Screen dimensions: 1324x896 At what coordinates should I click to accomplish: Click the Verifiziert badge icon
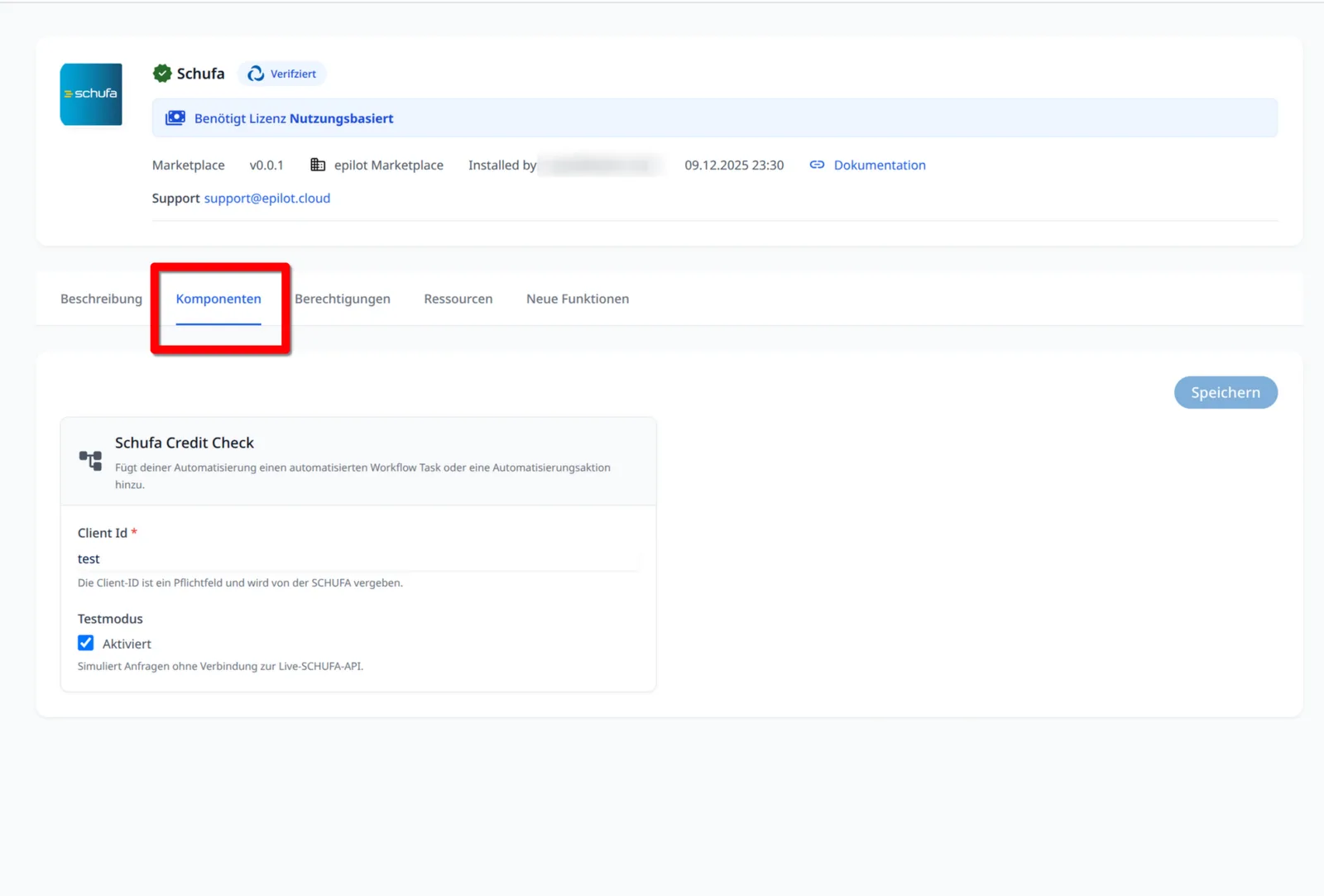pos(257,74)
